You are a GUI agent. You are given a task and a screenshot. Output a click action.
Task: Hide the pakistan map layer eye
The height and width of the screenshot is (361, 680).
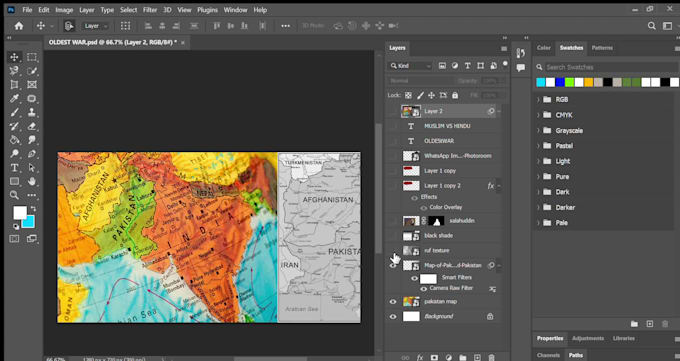(x=393, y=302)
